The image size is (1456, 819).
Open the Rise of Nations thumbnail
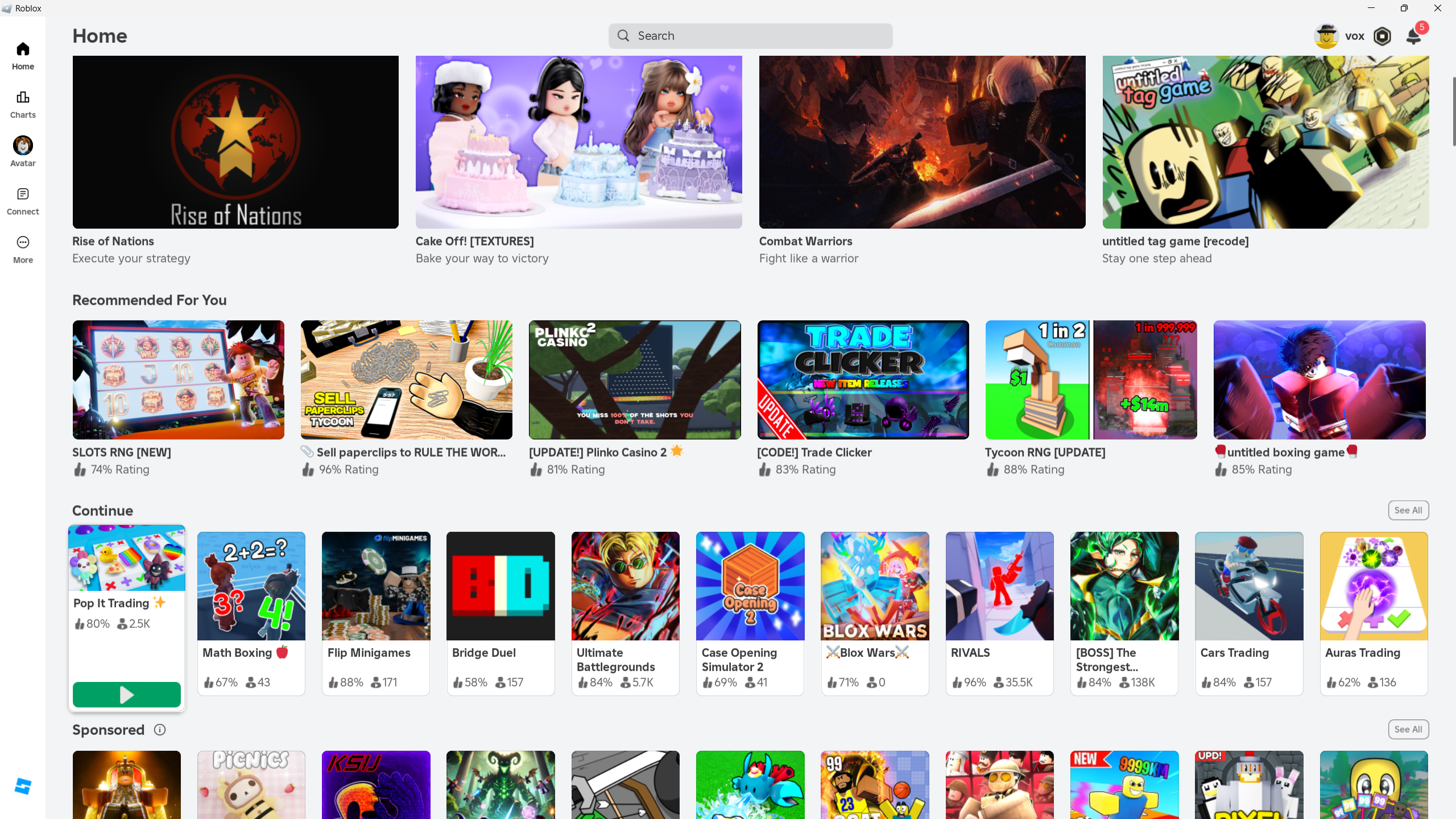pos(235,142)
